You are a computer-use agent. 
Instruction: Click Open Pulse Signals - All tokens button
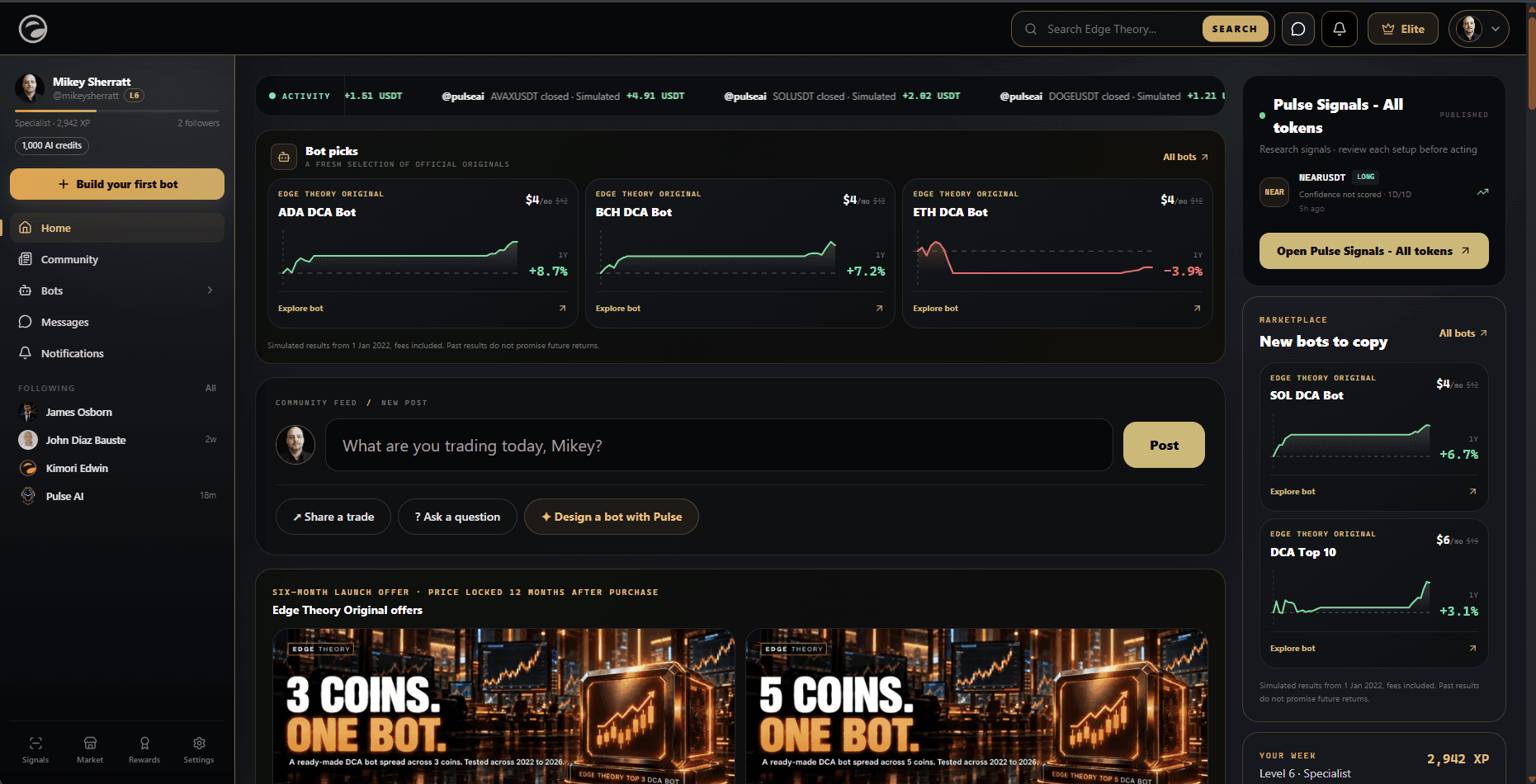1374,251
